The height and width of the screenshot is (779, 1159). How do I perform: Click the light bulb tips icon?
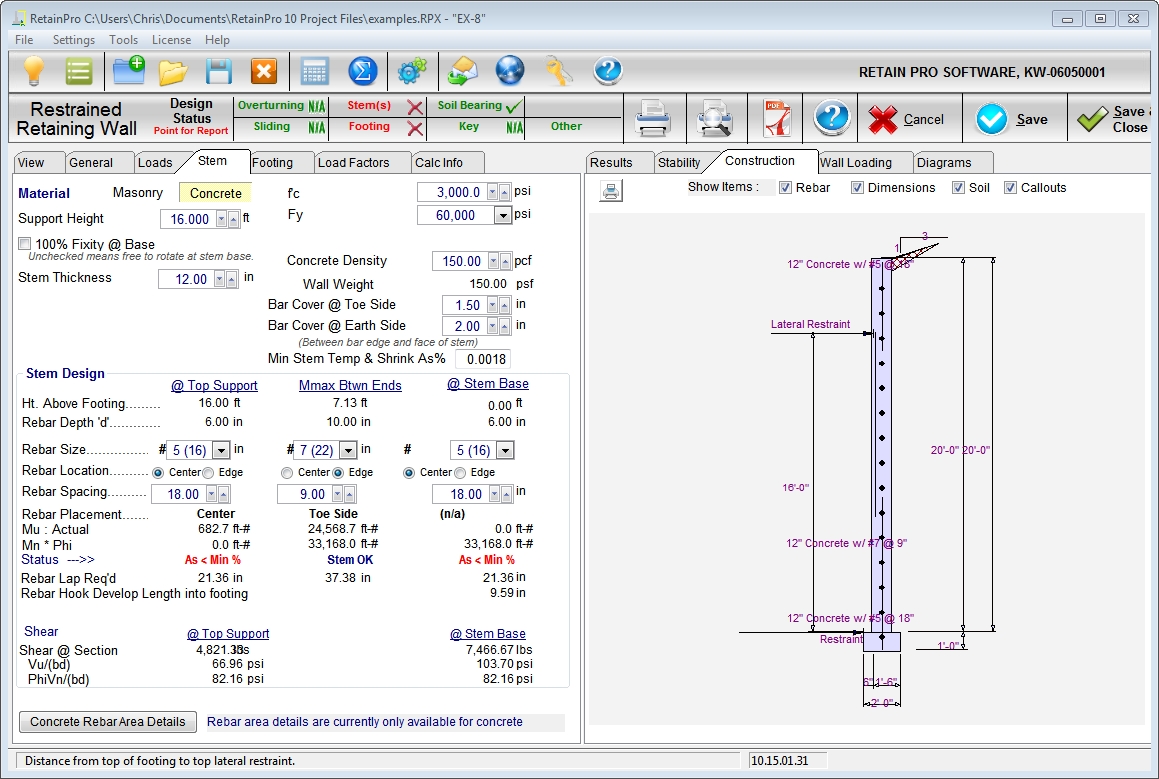[34, 72]
